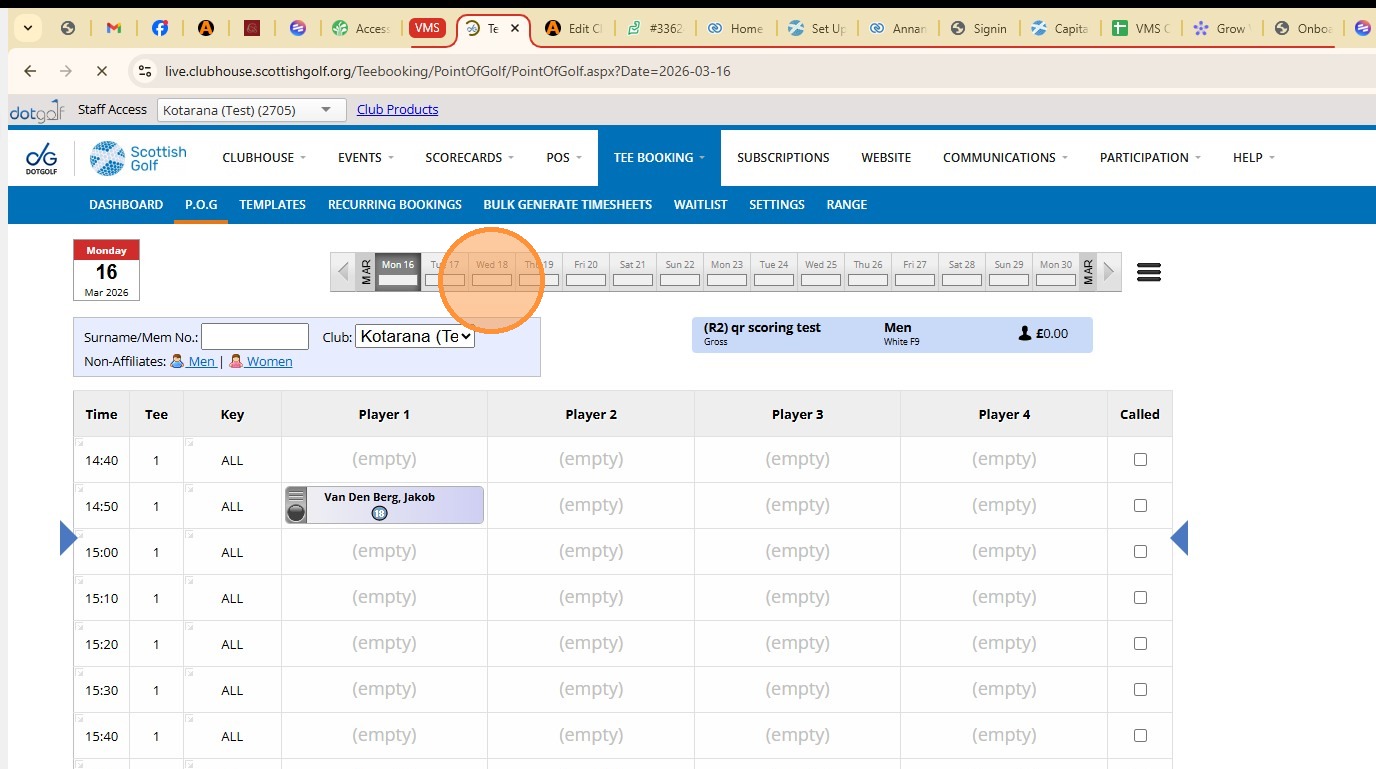Screen dimensions: 1376x769
Task: Click the Surname/Mem No. search field
Action: click(255, 337)
